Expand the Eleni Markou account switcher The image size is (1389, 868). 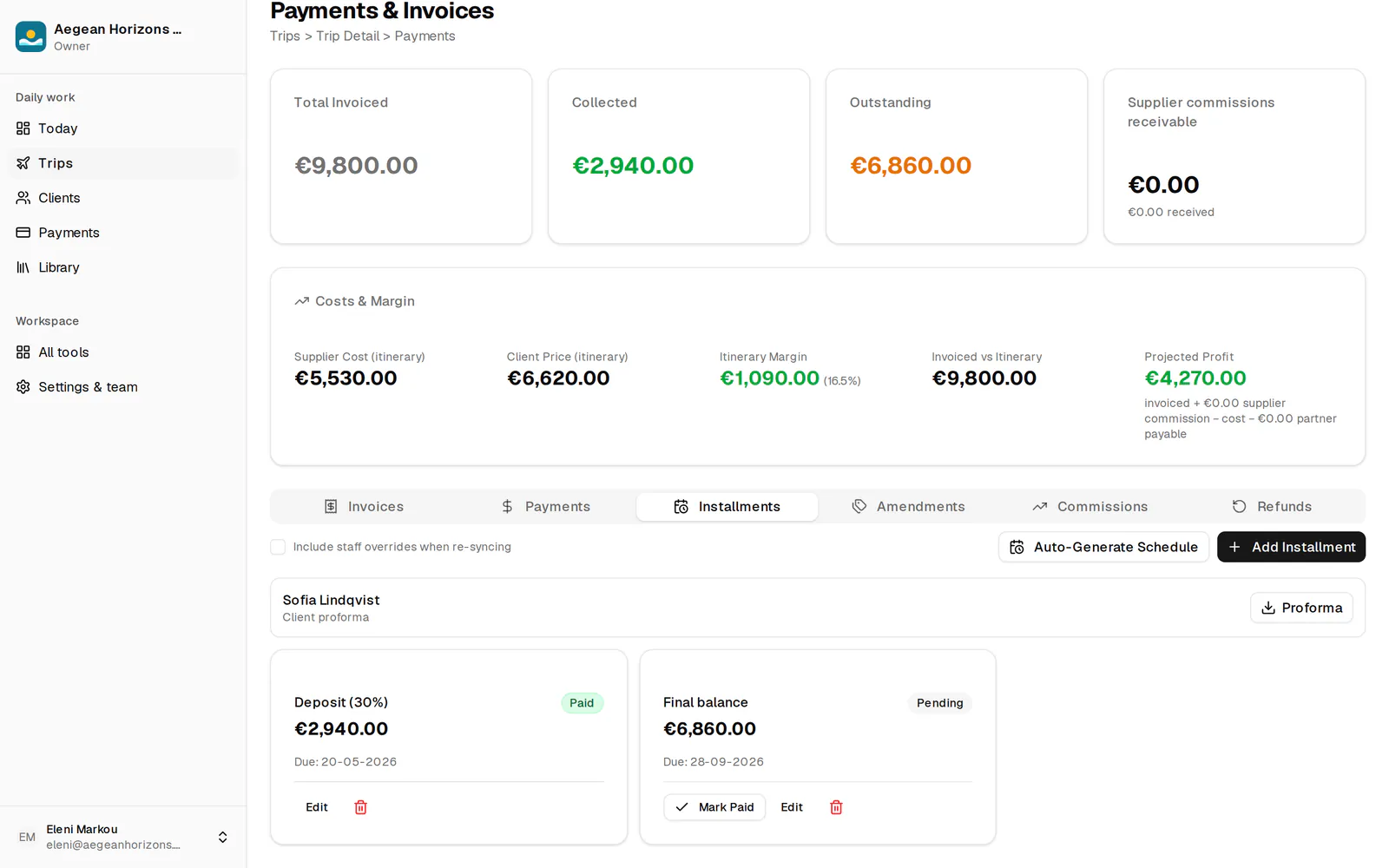point(222,838)
